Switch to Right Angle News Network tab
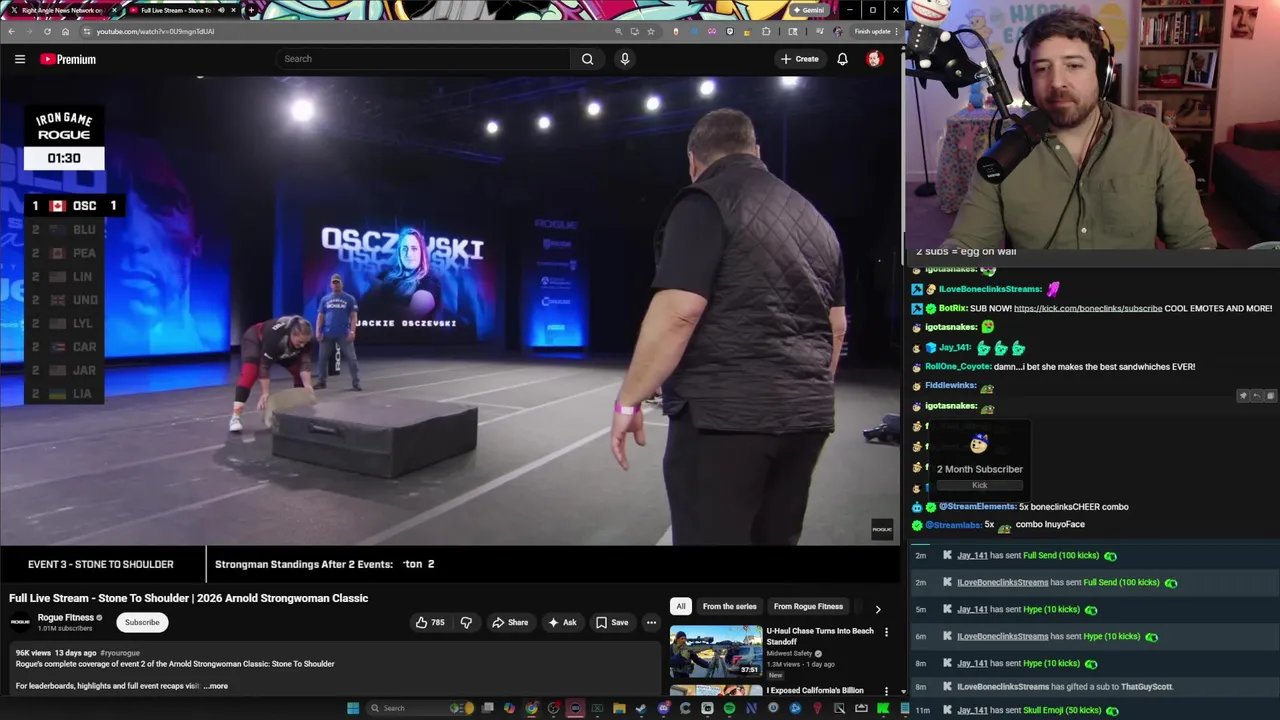This screenshot has width=1280, height=720. tap(61, 10)
